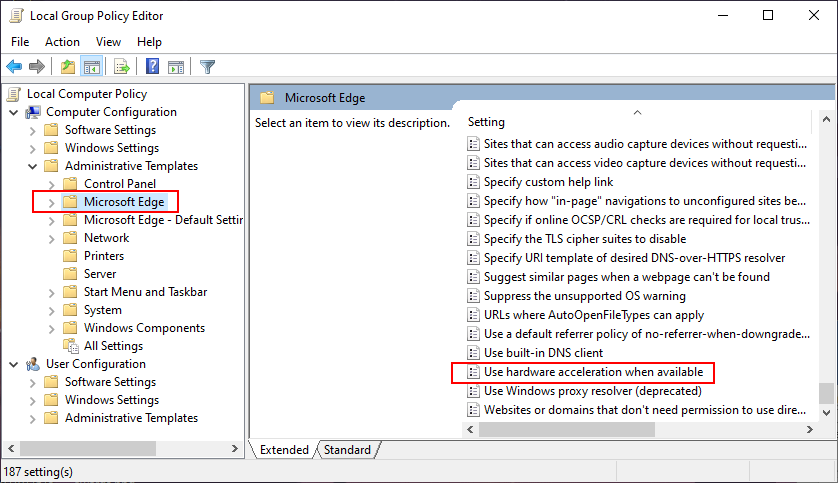Open the Action menu
This screenshot has width=838, height=483.
coord(62,42)
